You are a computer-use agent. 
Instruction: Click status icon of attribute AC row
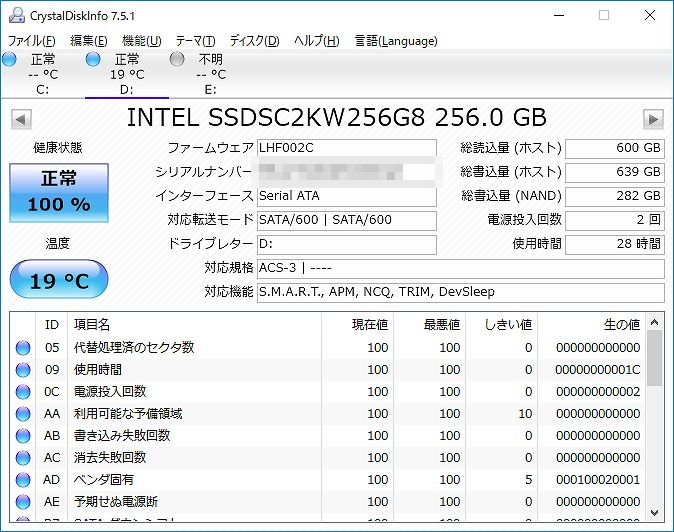tap(23, 458)
